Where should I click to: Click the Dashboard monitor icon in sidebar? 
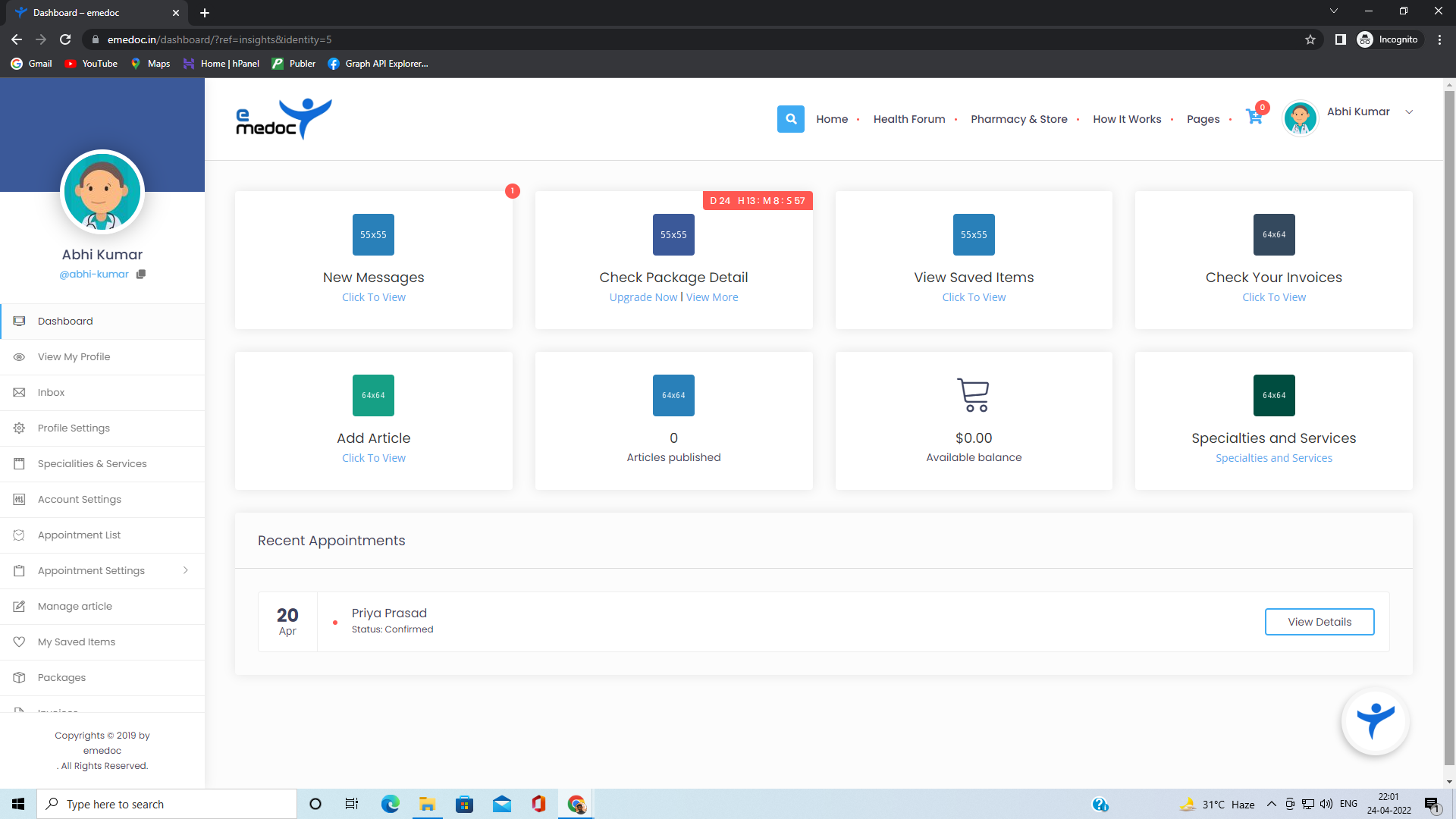click(19, 321)
